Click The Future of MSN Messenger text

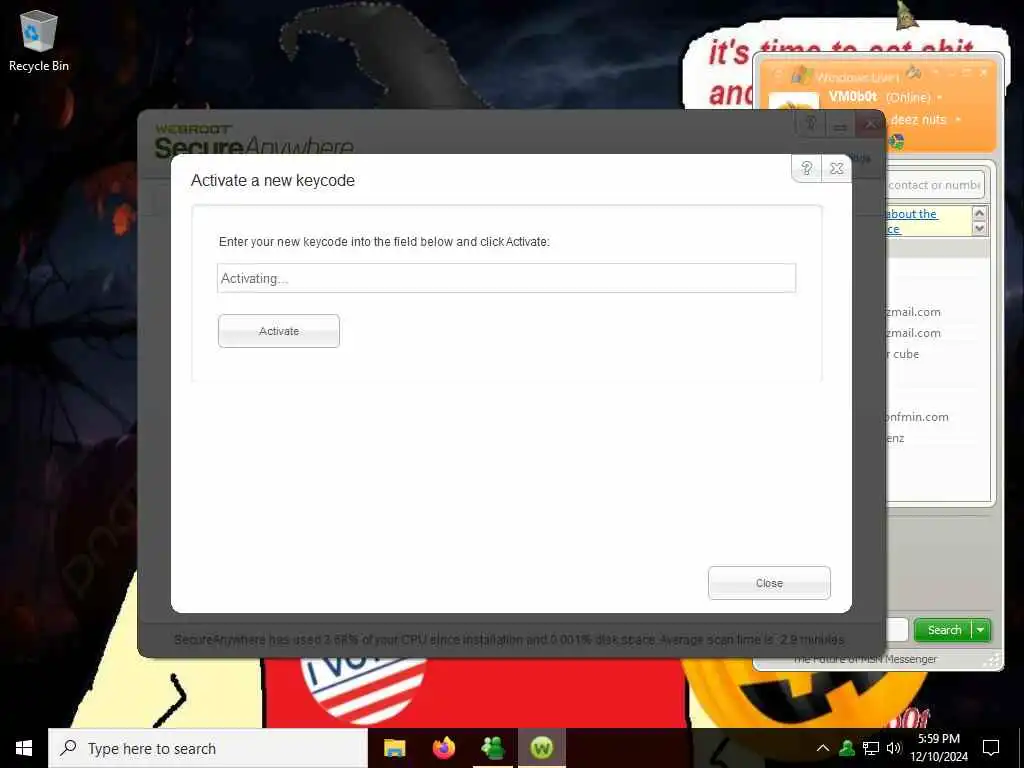865,660
